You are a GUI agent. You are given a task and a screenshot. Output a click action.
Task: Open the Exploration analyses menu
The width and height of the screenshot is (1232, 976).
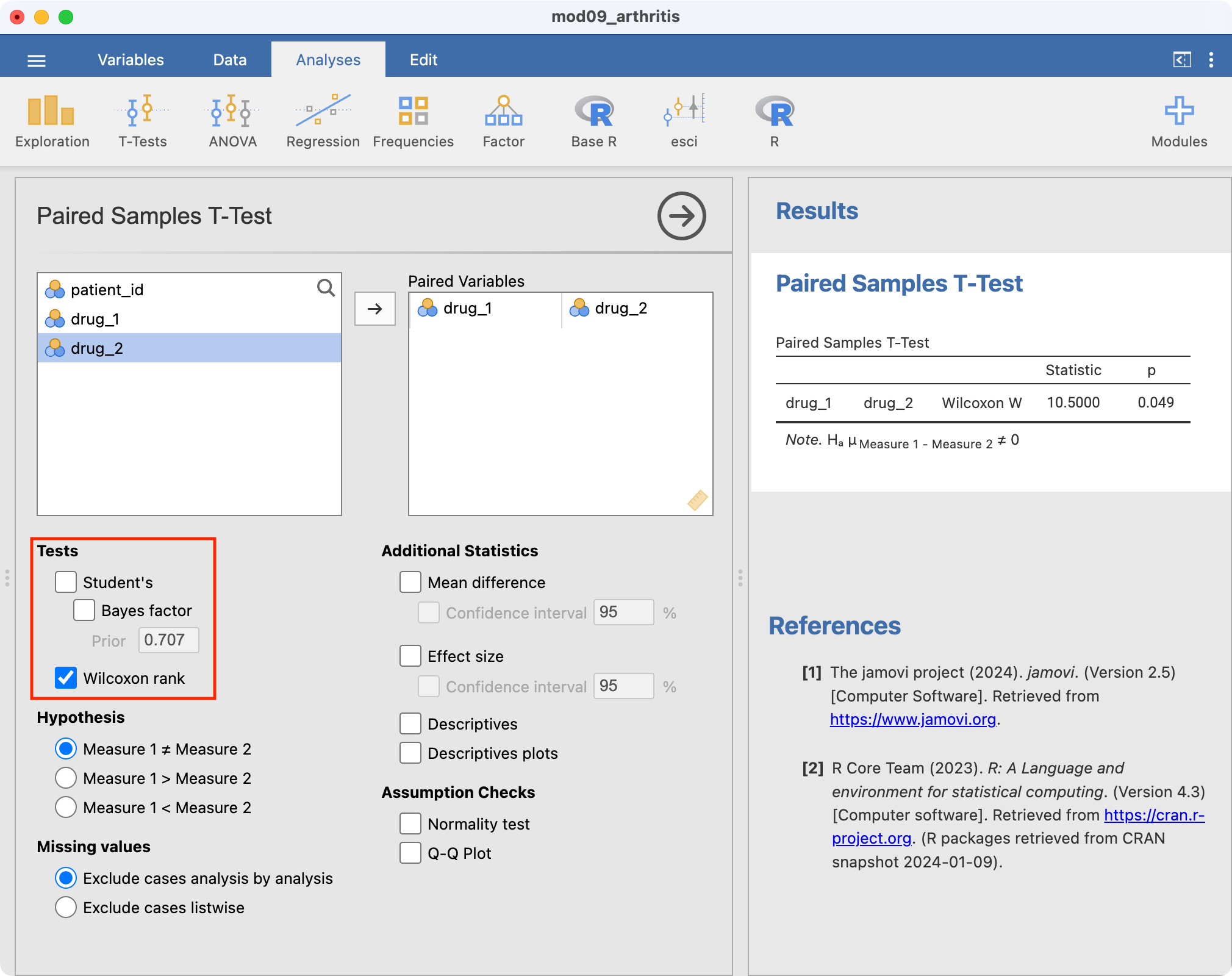tap(52, 121)
